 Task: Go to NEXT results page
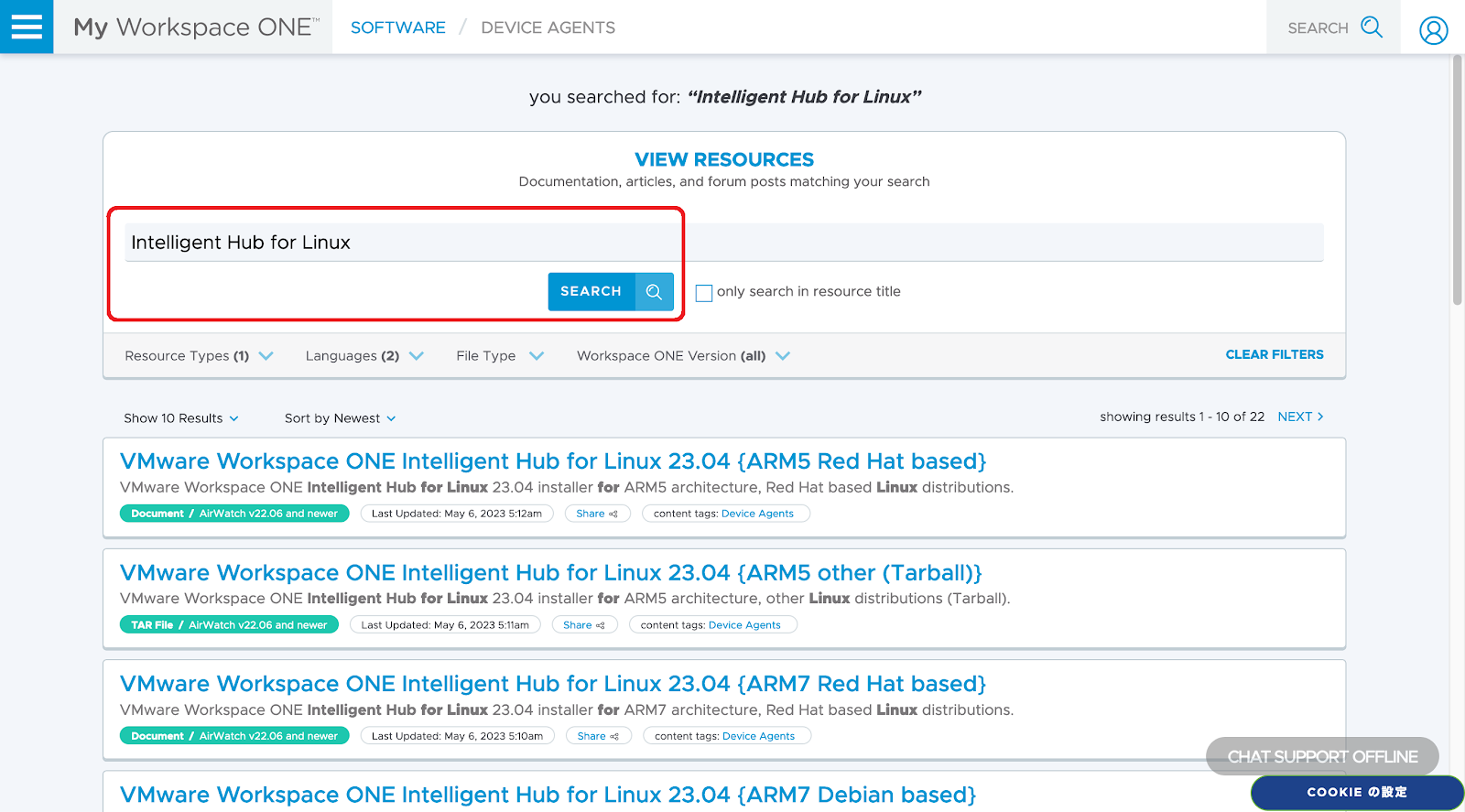[1300, 417]
